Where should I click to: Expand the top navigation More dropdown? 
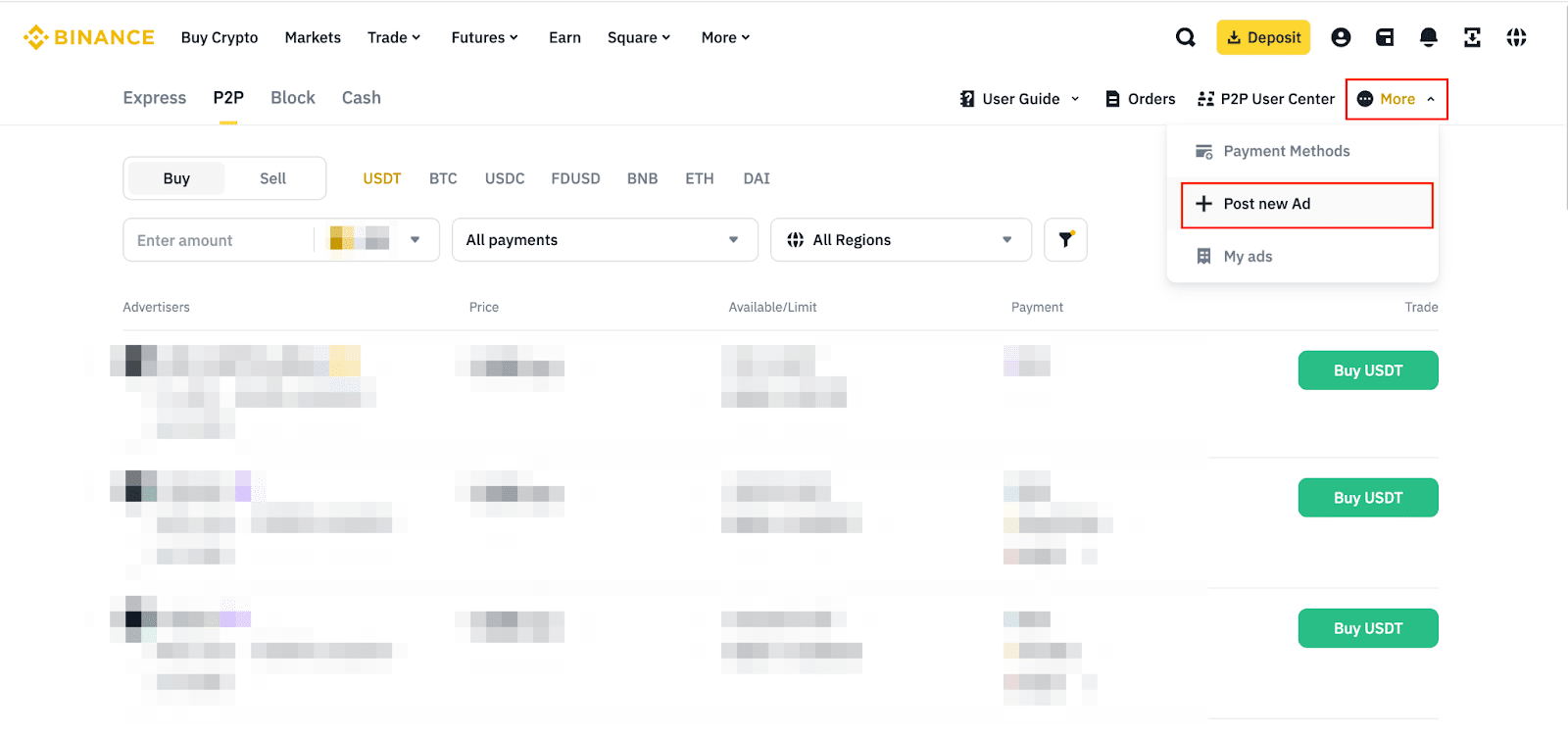pyautogui.click(x=725, y=37)
